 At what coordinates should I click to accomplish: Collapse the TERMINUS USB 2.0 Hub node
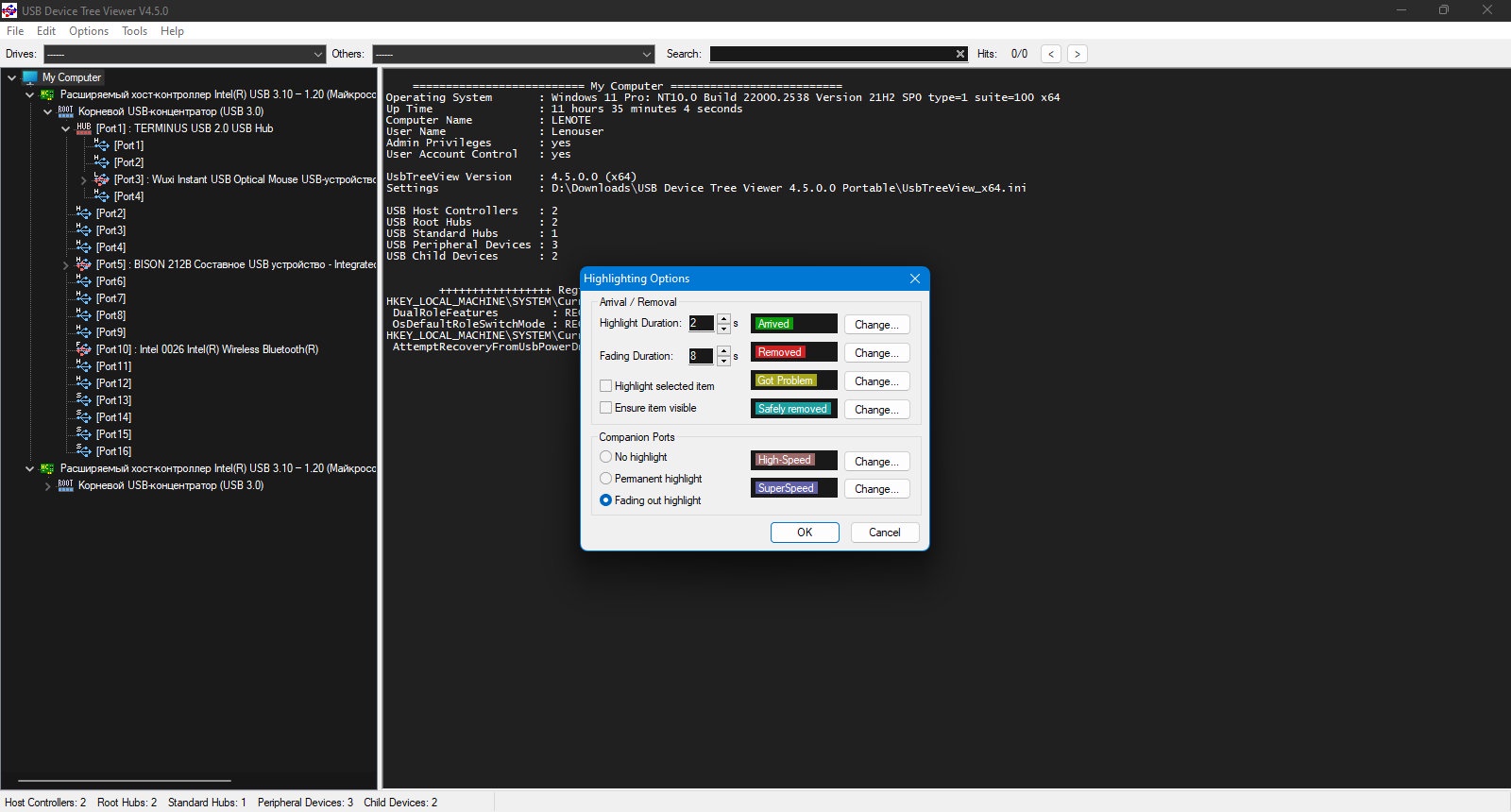point(65,128)
